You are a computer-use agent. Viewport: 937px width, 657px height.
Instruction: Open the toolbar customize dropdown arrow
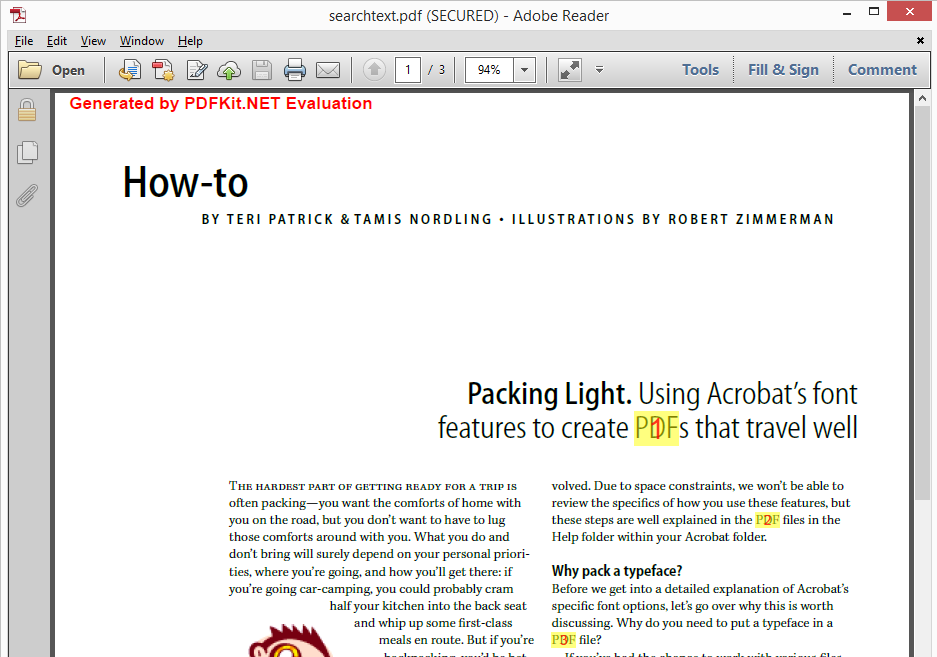[x=599, y=70]
